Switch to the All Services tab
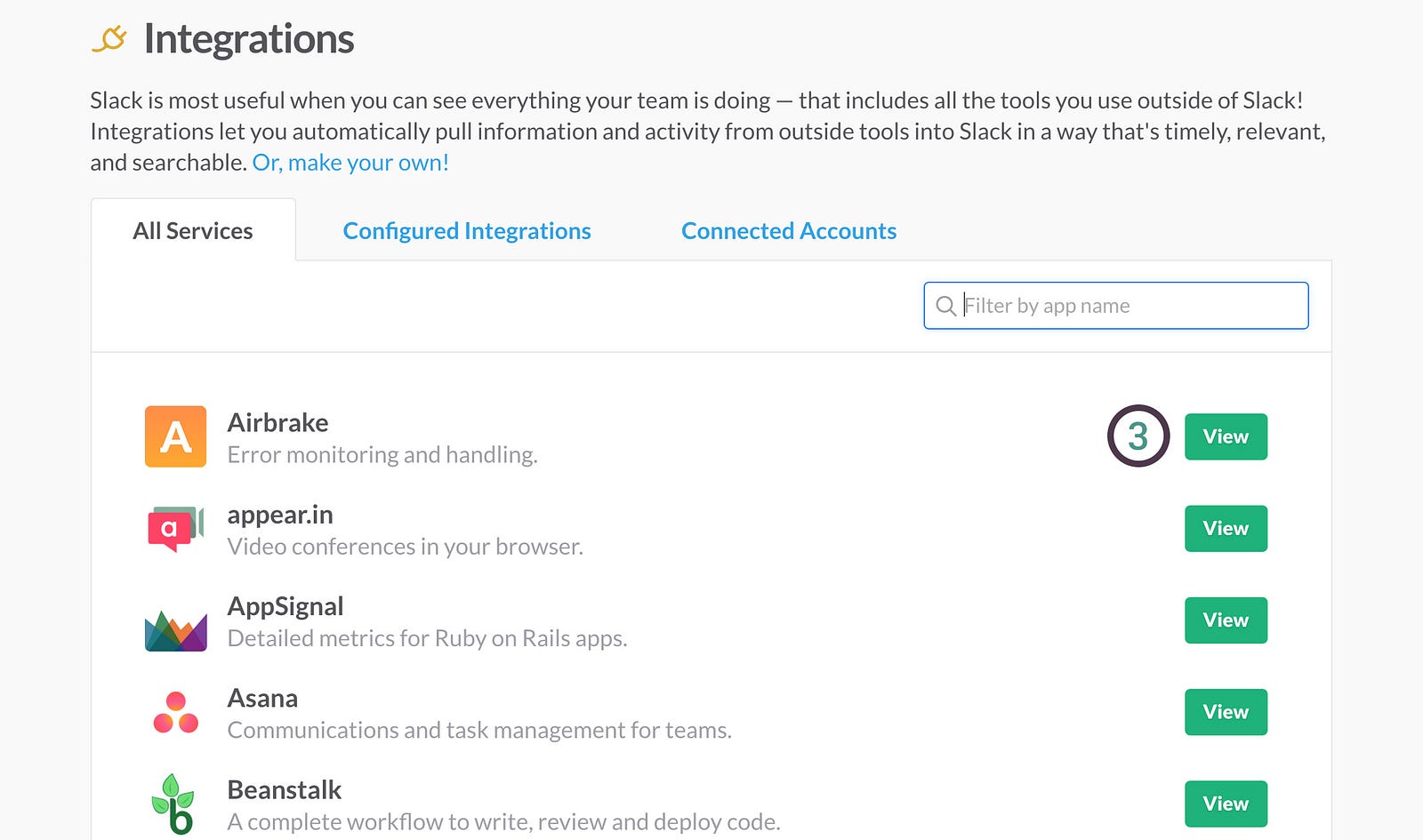Viewport: 1423px width, 840px height. pos(193,231)
